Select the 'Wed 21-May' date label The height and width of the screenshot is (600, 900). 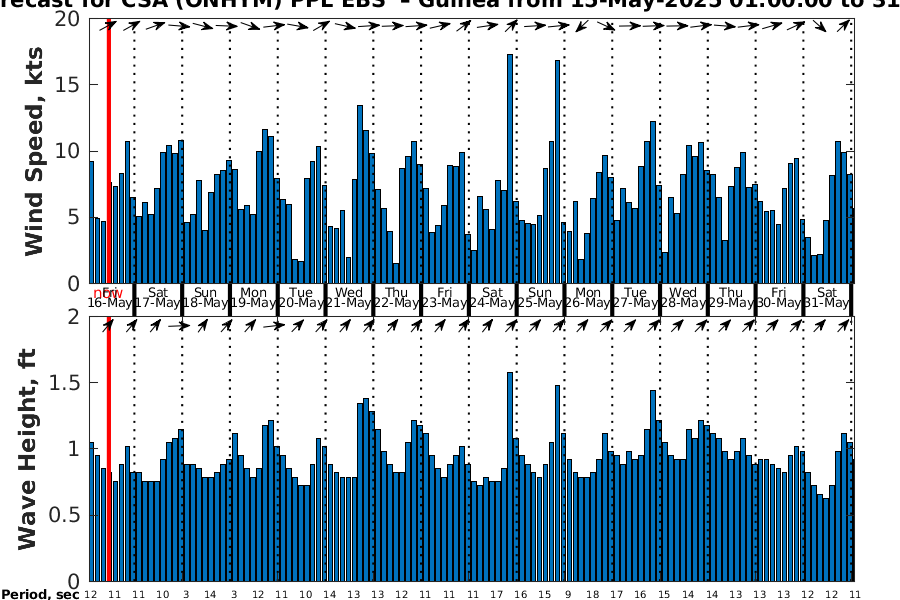[x=349, y=297]
